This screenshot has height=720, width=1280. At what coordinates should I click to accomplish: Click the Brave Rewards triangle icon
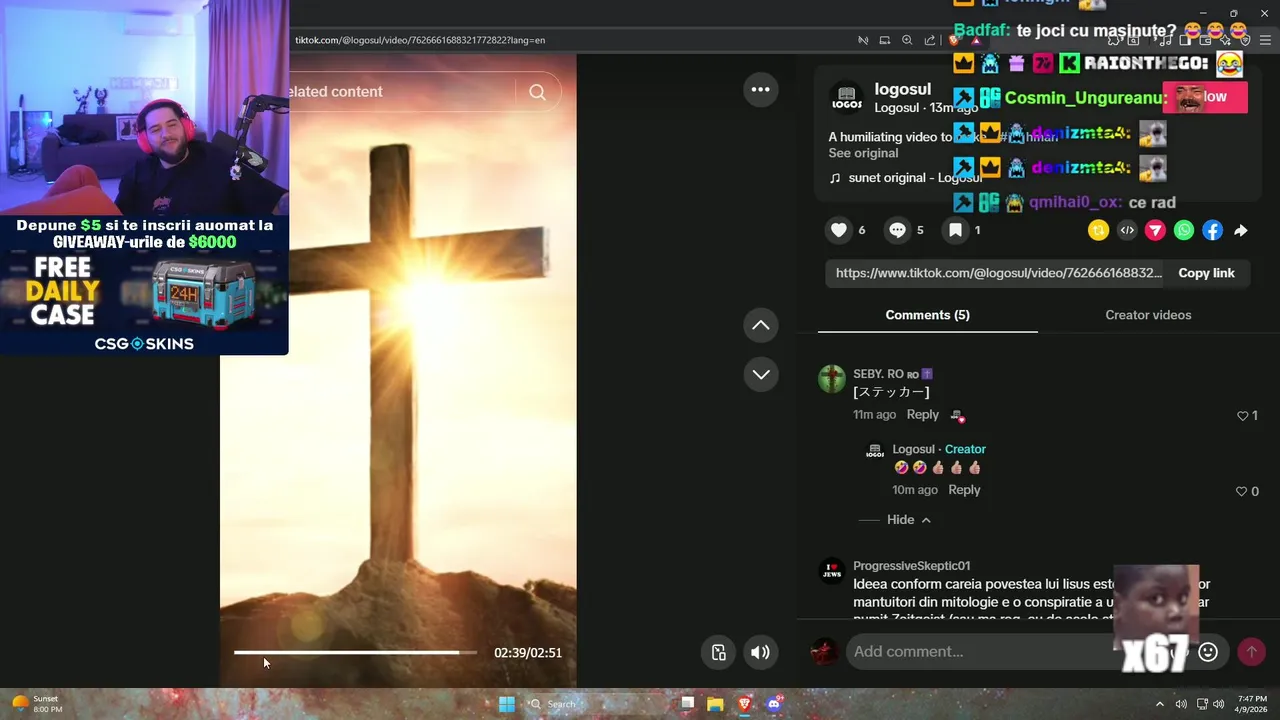pos(976,40)
